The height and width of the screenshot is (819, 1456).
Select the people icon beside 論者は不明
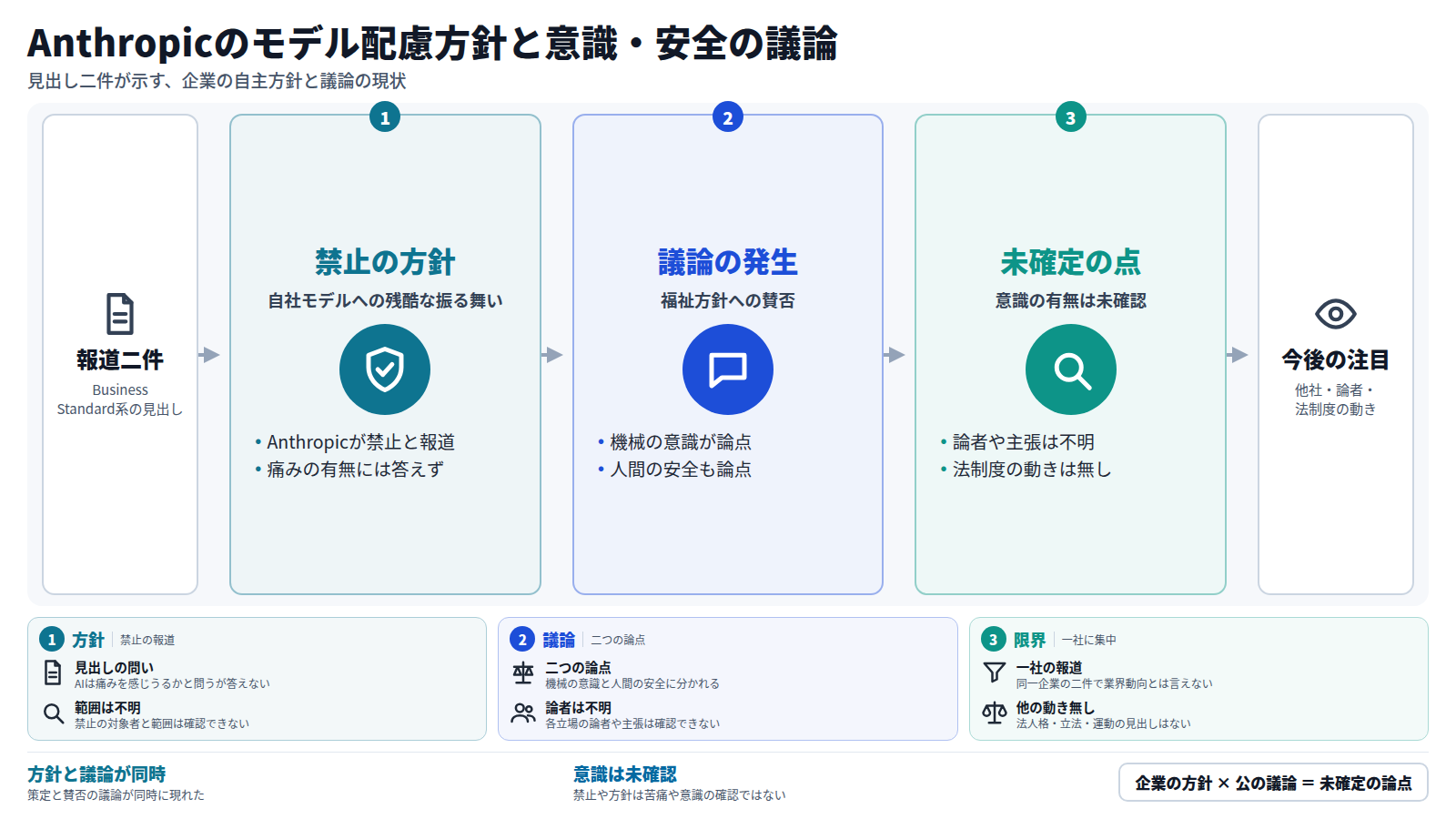coord(523,713)
